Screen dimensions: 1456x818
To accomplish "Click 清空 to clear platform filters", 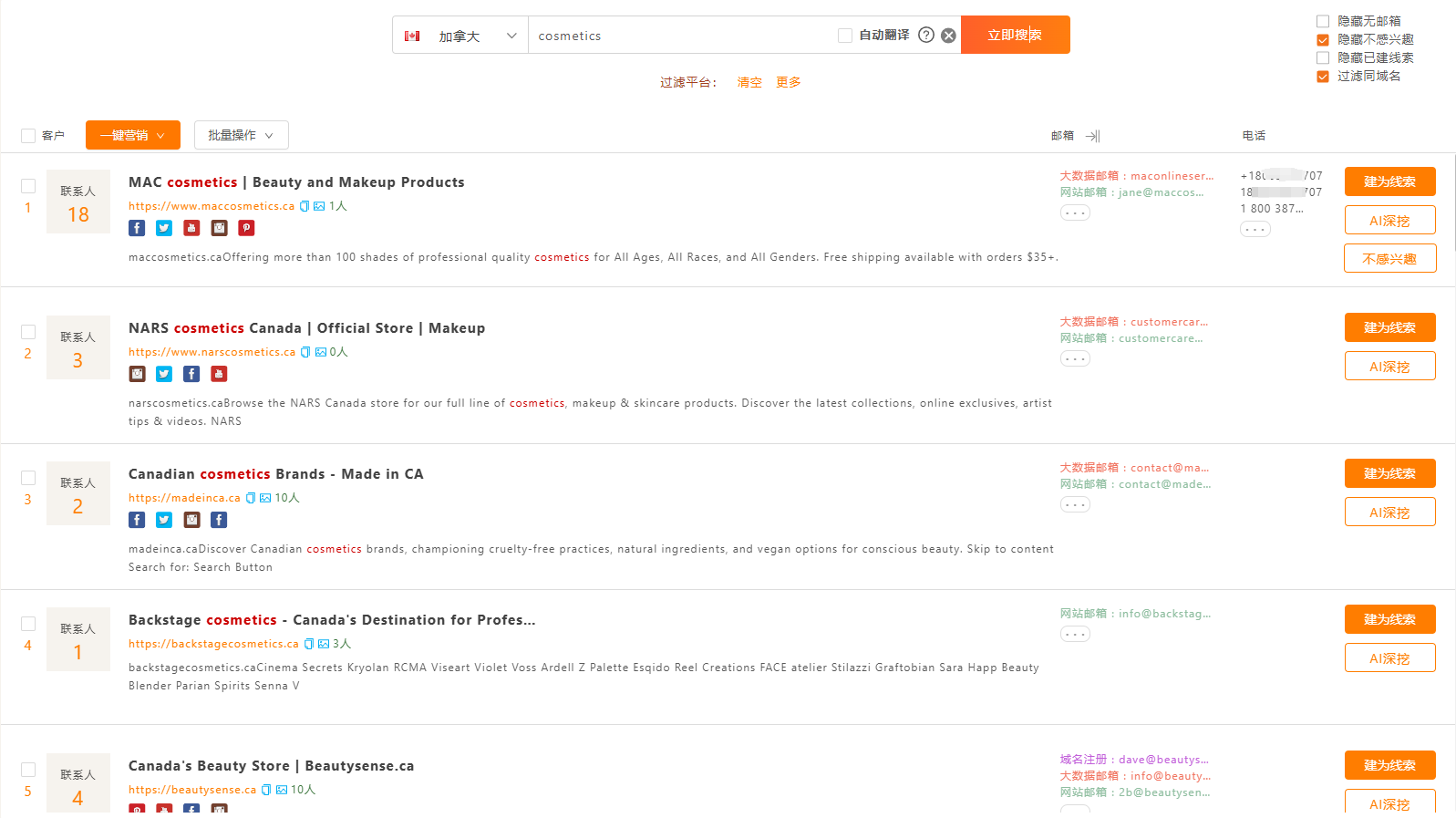I will (x=749, y=82).
